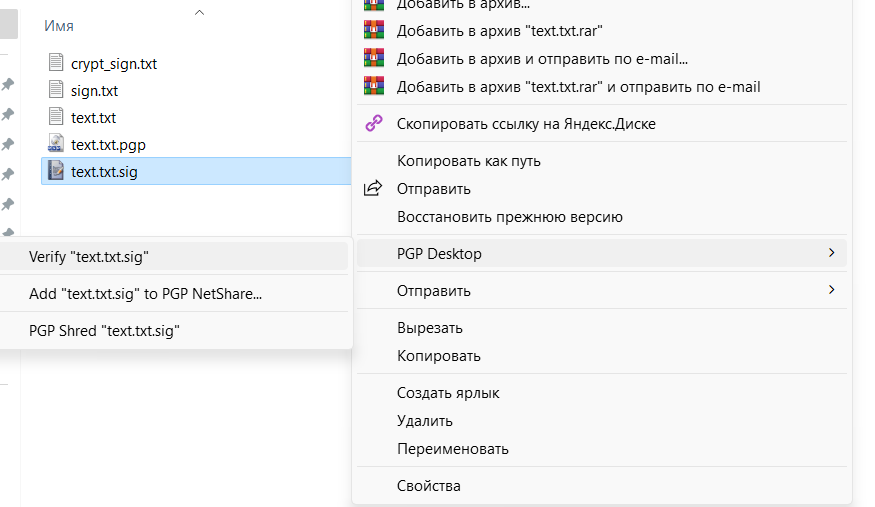
Task: Click the share icon next to Отправить
Action: coord(373,188)
